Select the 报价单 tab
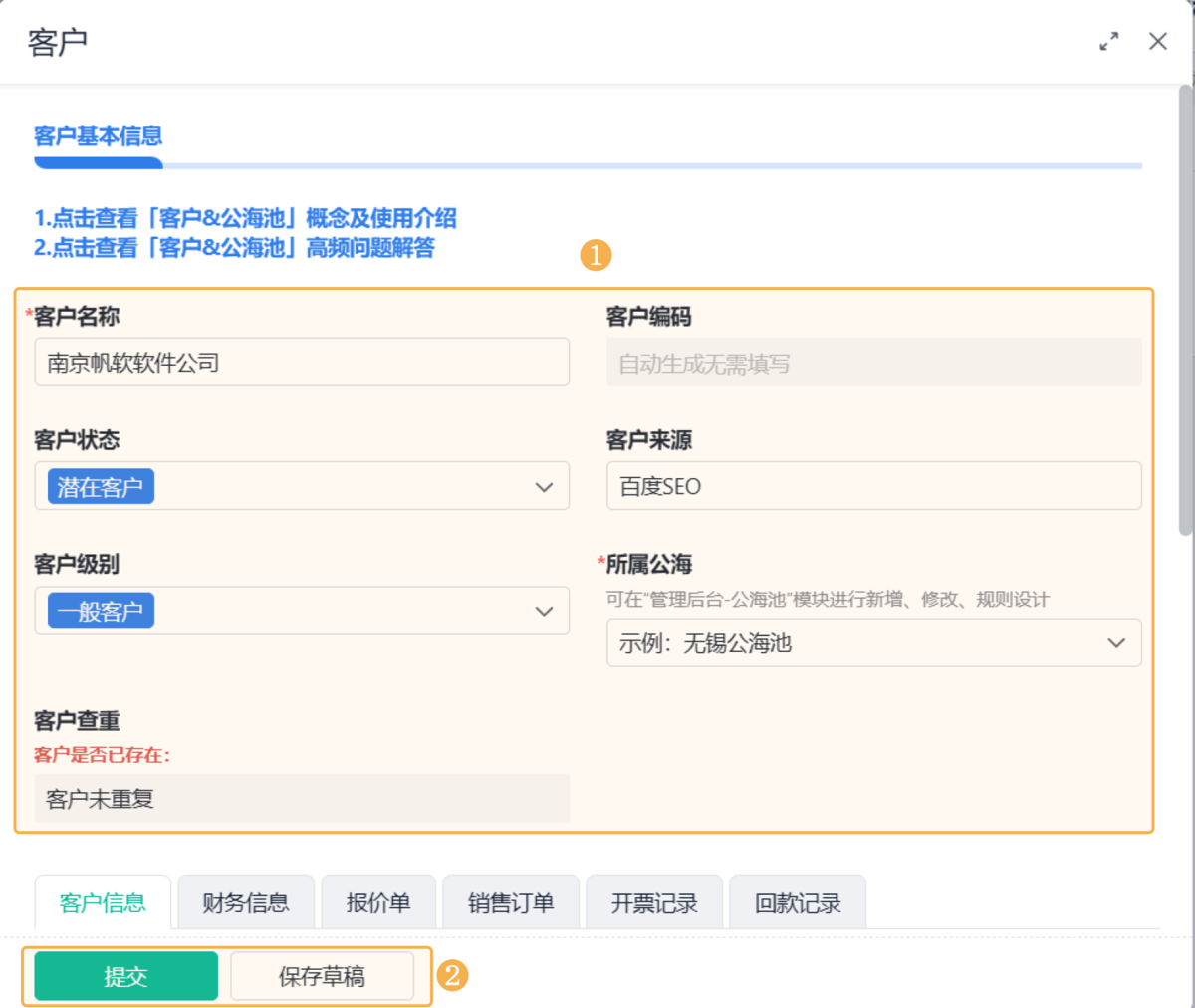Image resolution: width=1195 pixels, height=1008 pixels. click(x=378, y=903)
